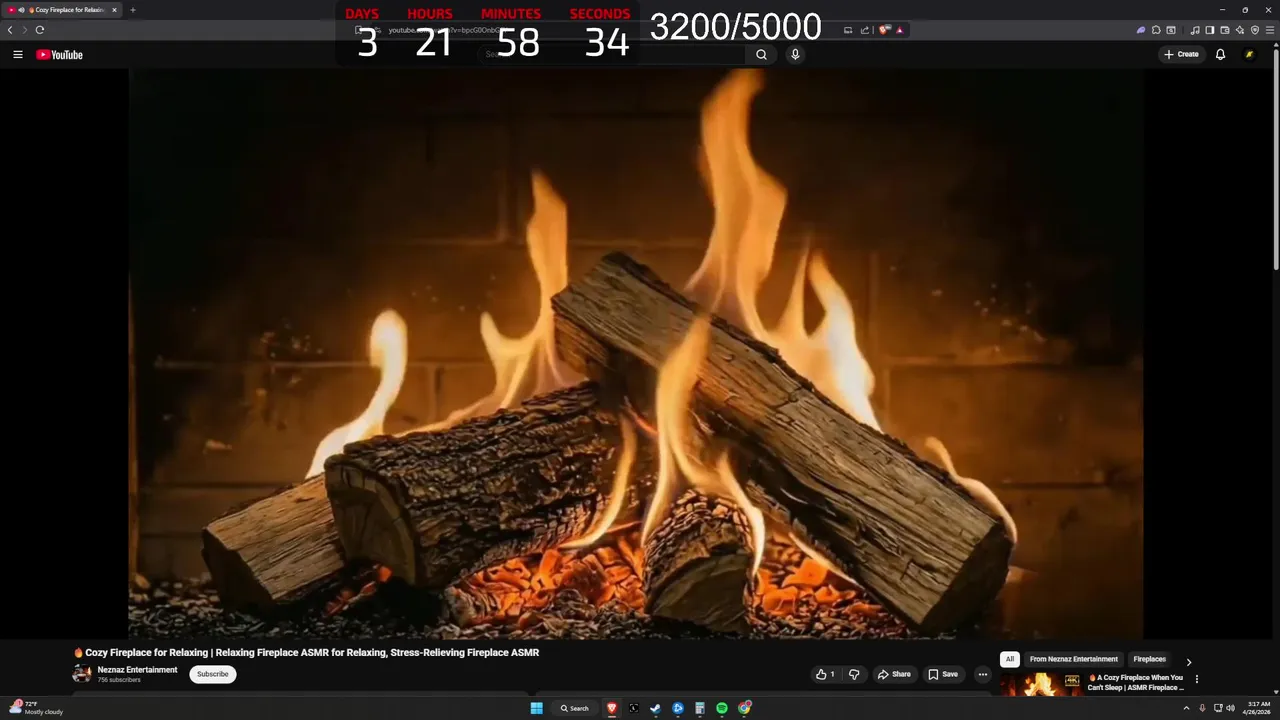Mute the tab using its speaker icon
This screenshot has width=1280, height=720.
pos(21,10)
